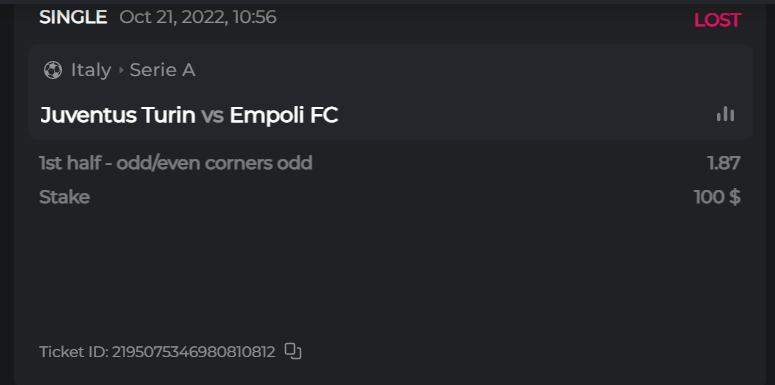Click the breadcrumb arrow between Italy and Serie A

click(121, 70)
